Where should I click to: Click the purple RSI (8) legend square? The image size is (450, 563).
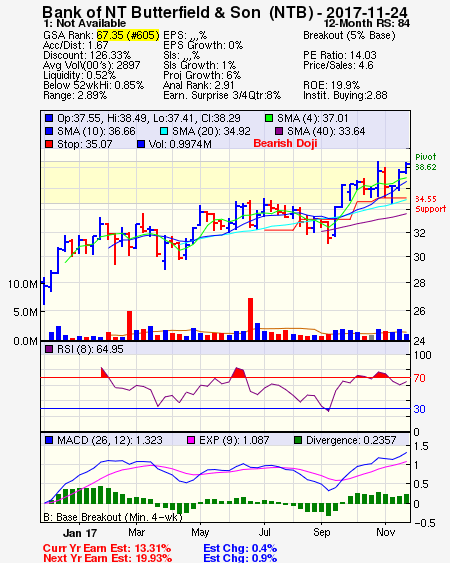coord(49,349)
